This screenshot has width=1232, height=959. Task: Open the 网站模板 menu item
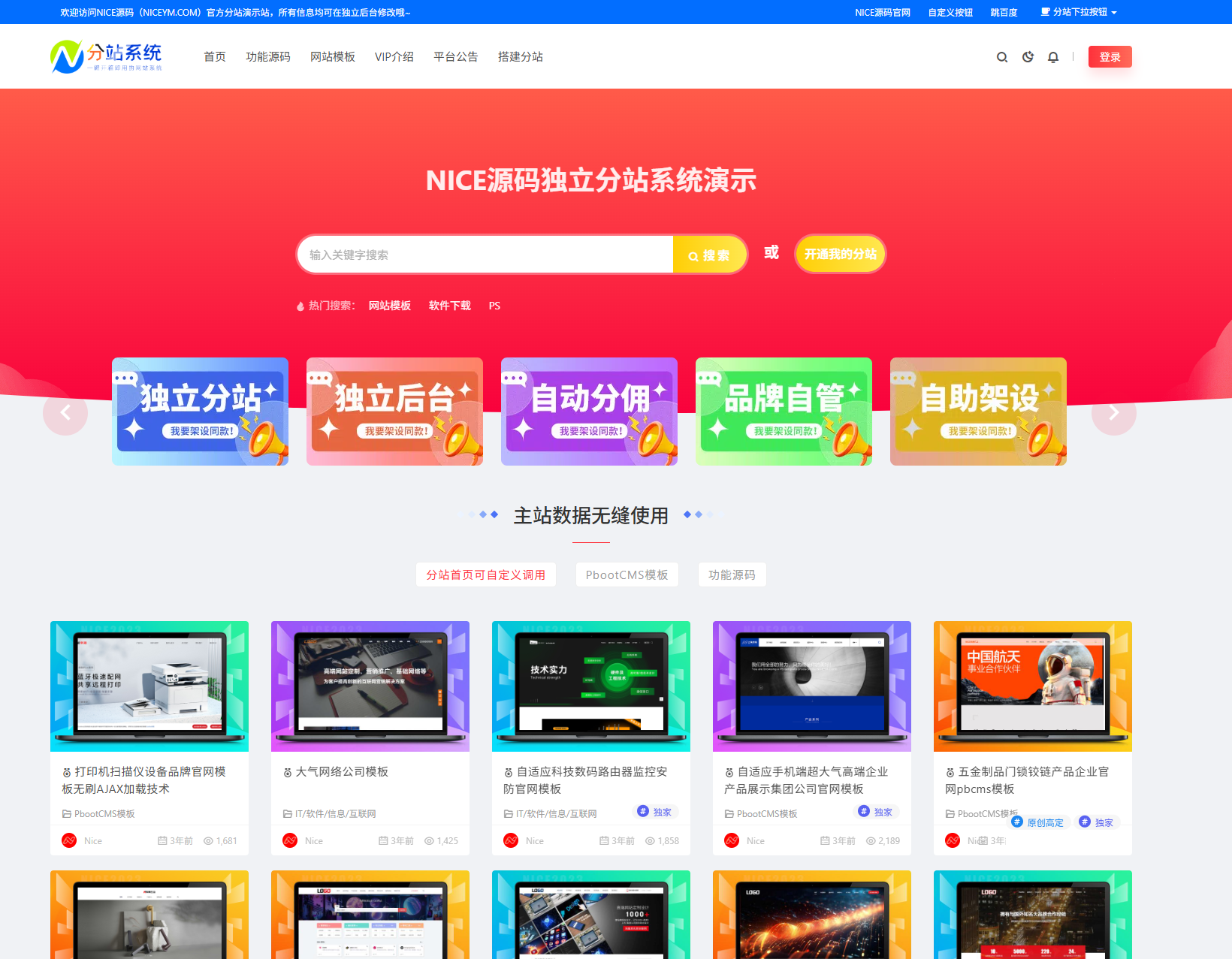(x=333, y=57)
